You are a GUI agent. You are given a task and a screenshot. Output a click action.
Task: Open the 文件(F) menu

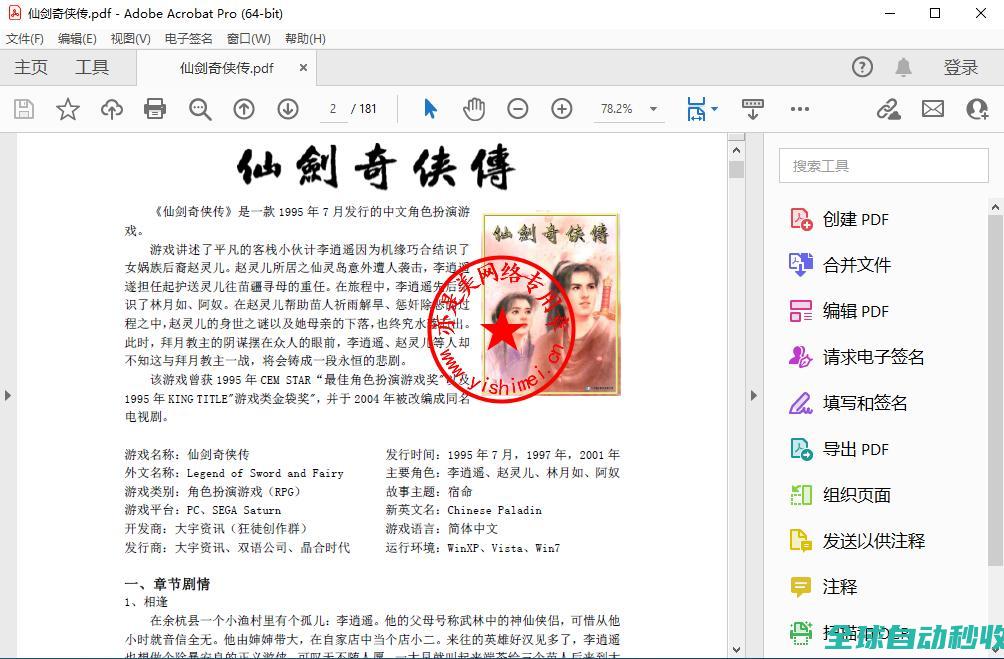[x=25, y=39]
